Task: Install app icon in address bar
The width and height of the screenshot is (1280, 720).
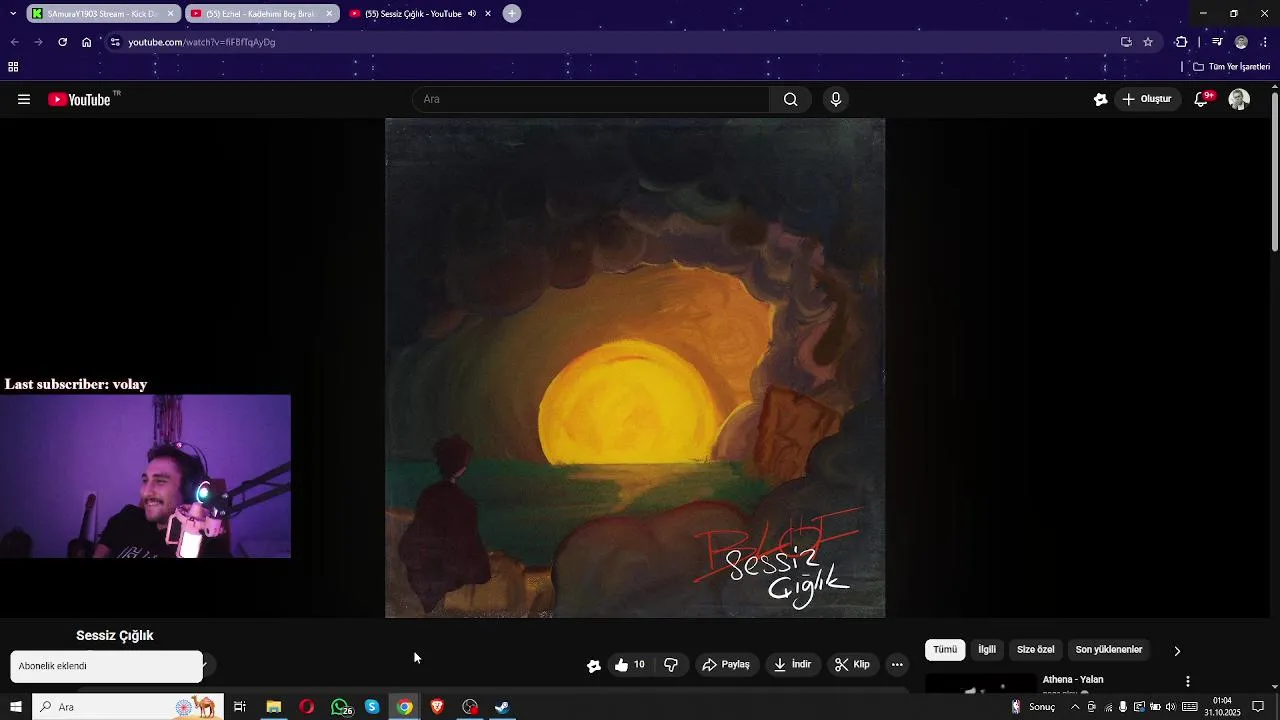Action: click(x=1126, y=42)
